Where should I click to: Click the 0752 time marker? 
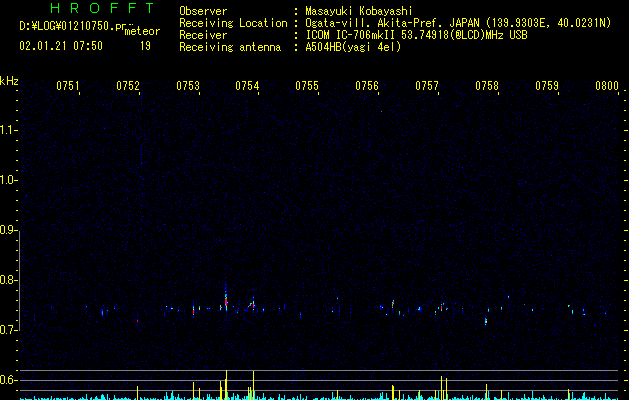point(128,86)
